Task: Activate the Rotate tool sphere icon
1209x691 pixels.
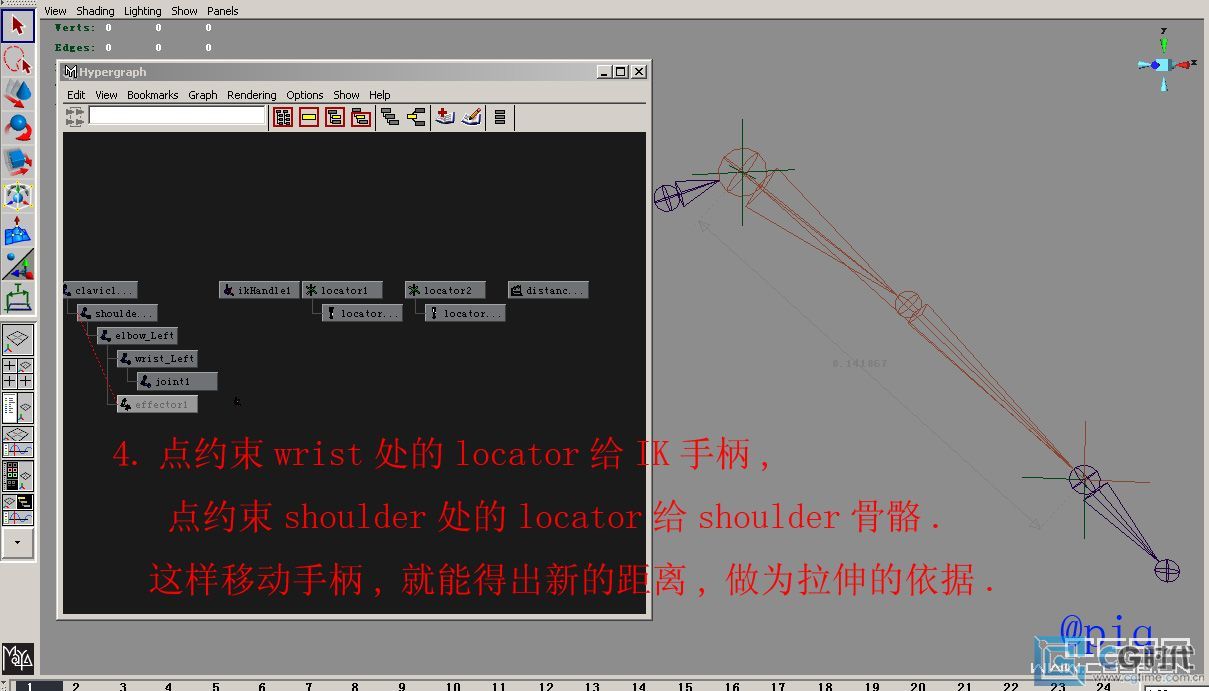Action: point(18,127)
